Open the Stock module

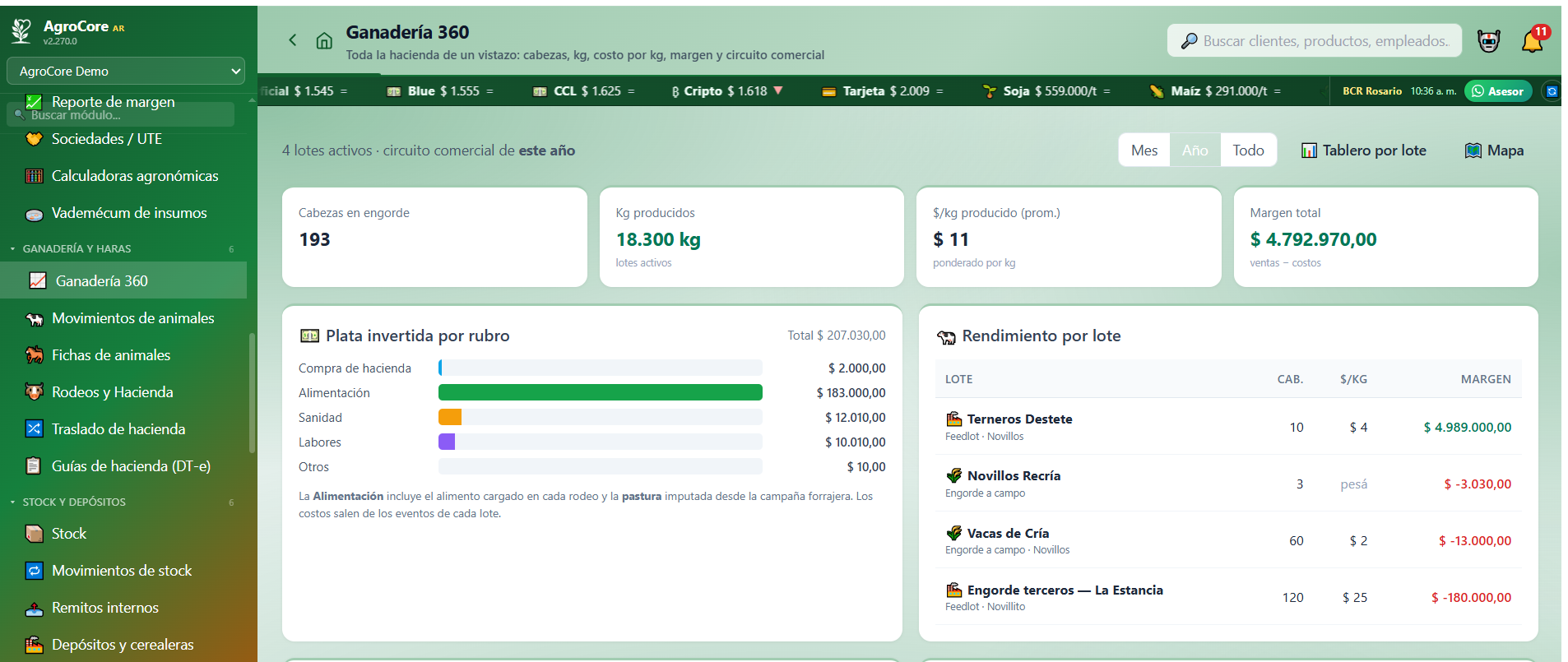point(123,534)
